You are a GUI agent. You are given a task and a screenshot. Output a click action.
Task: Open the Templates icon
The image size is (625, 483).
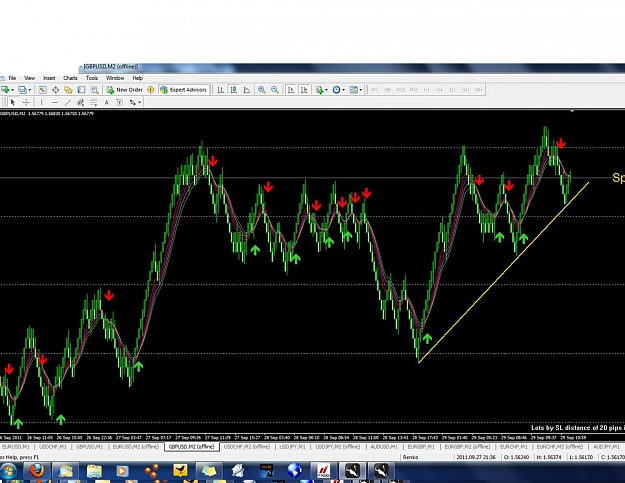pos(354,90)
